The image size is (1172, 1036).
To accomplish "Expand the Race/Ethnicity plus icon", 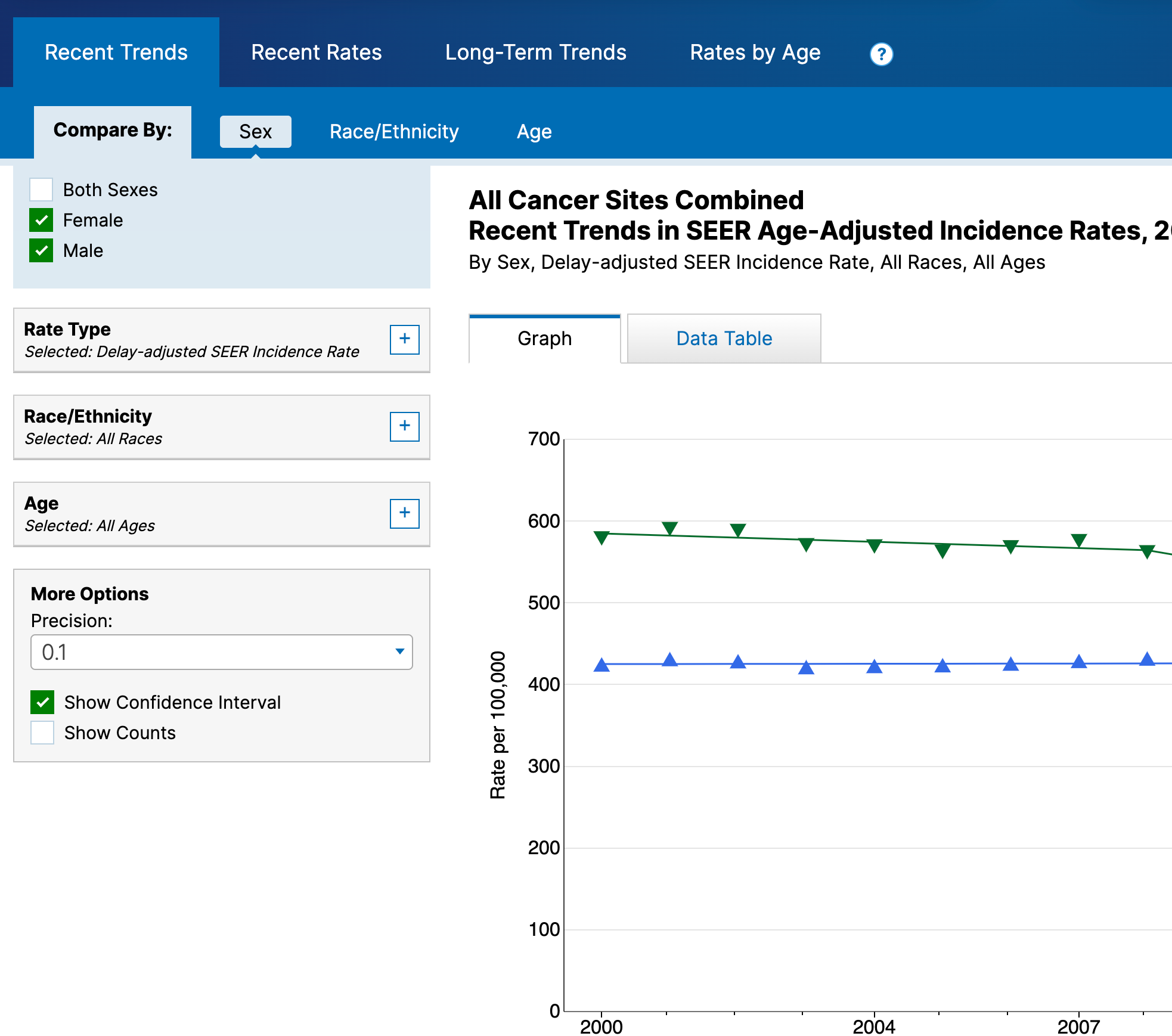I will click(404, 426).
